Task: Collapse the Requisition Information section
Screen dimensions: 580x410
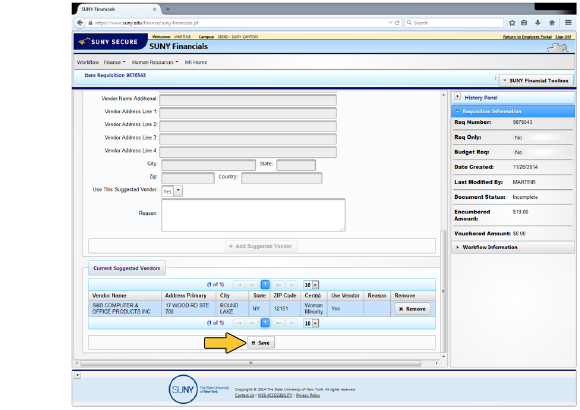Action: click(x=458, y=111)
